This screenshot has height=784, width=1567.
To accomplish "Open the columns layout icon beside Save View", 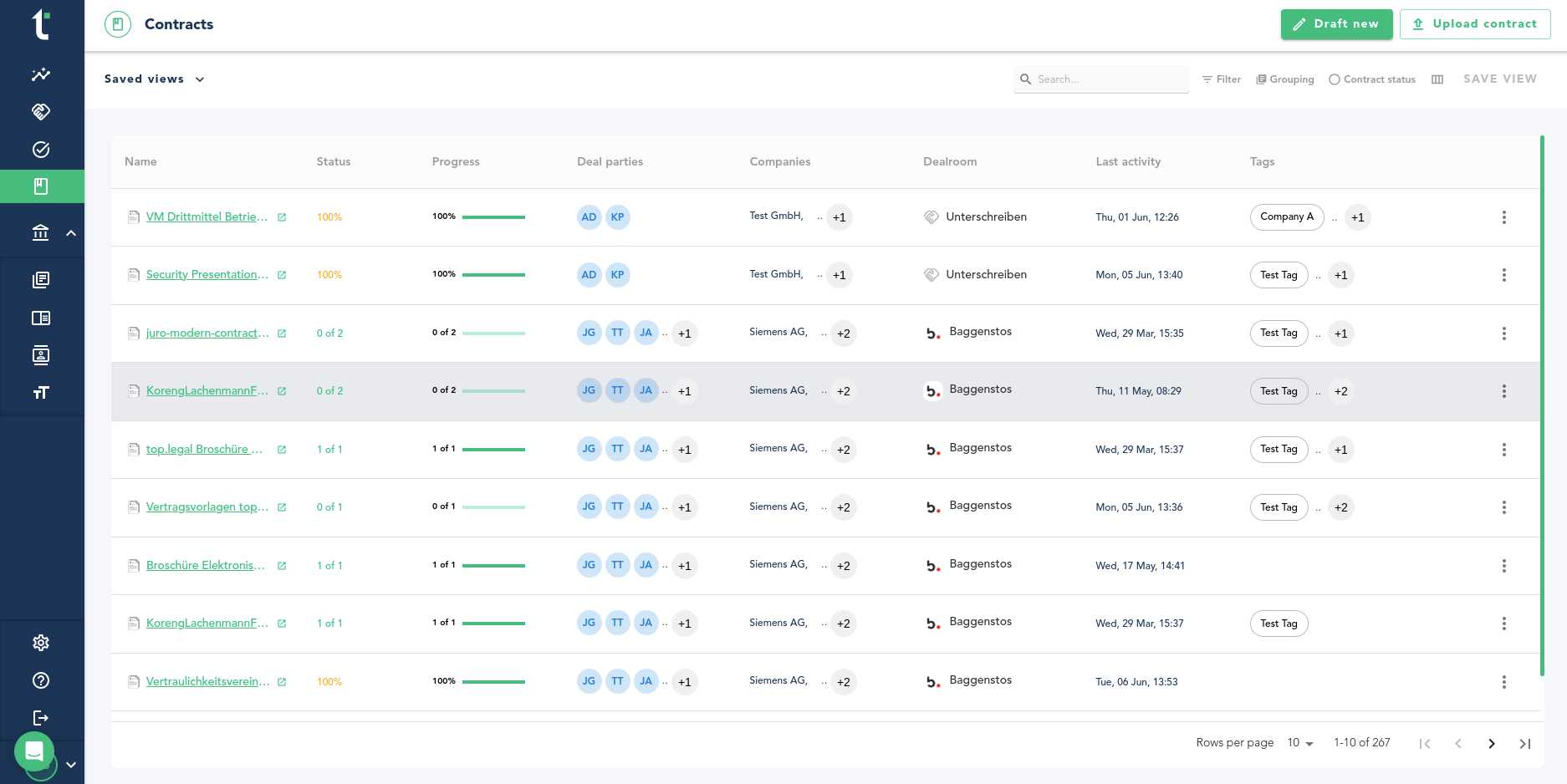I will click(1437, 79).
